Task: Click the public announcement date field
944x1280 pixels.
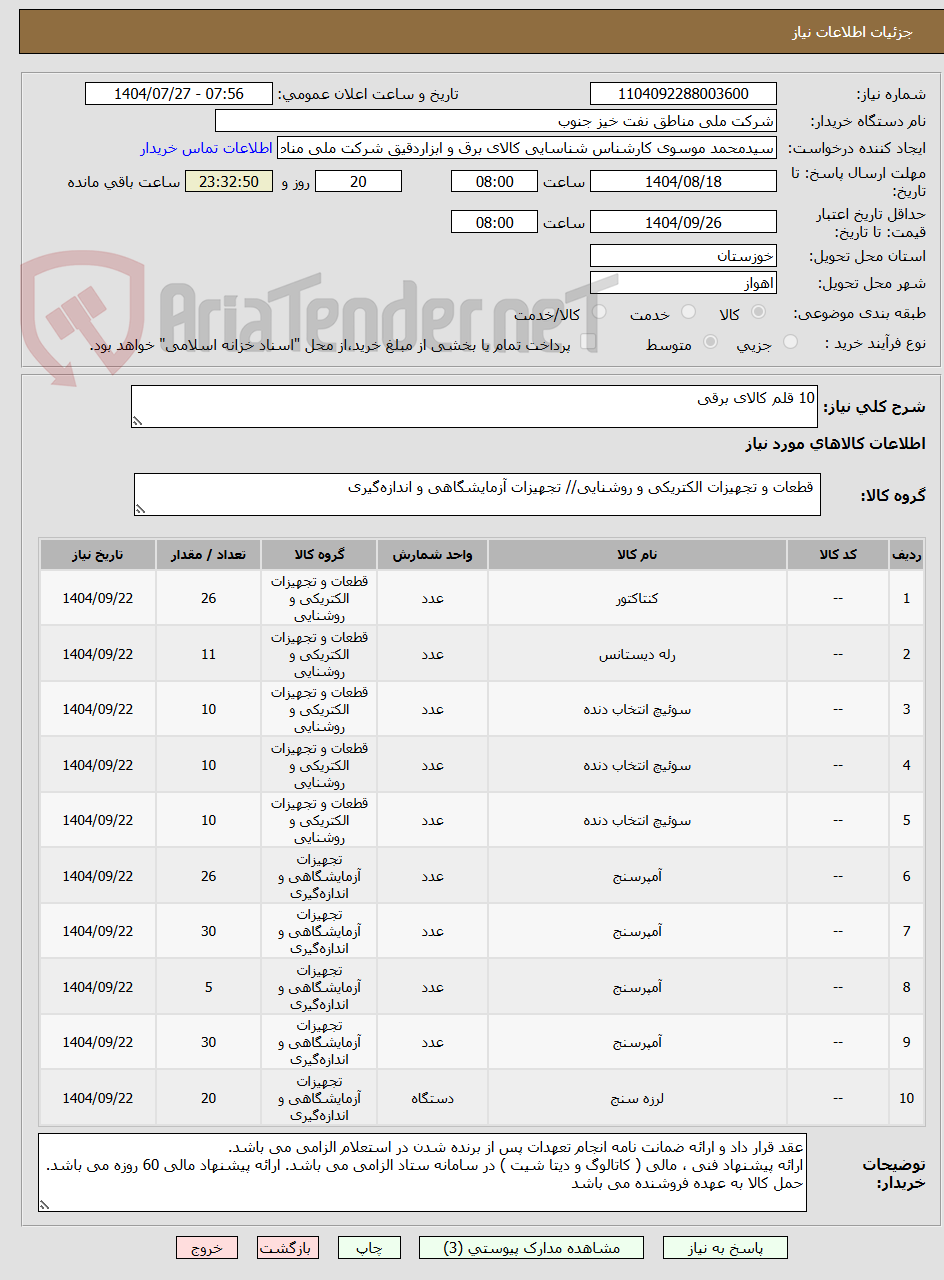Action: click(x=179, y=94)
